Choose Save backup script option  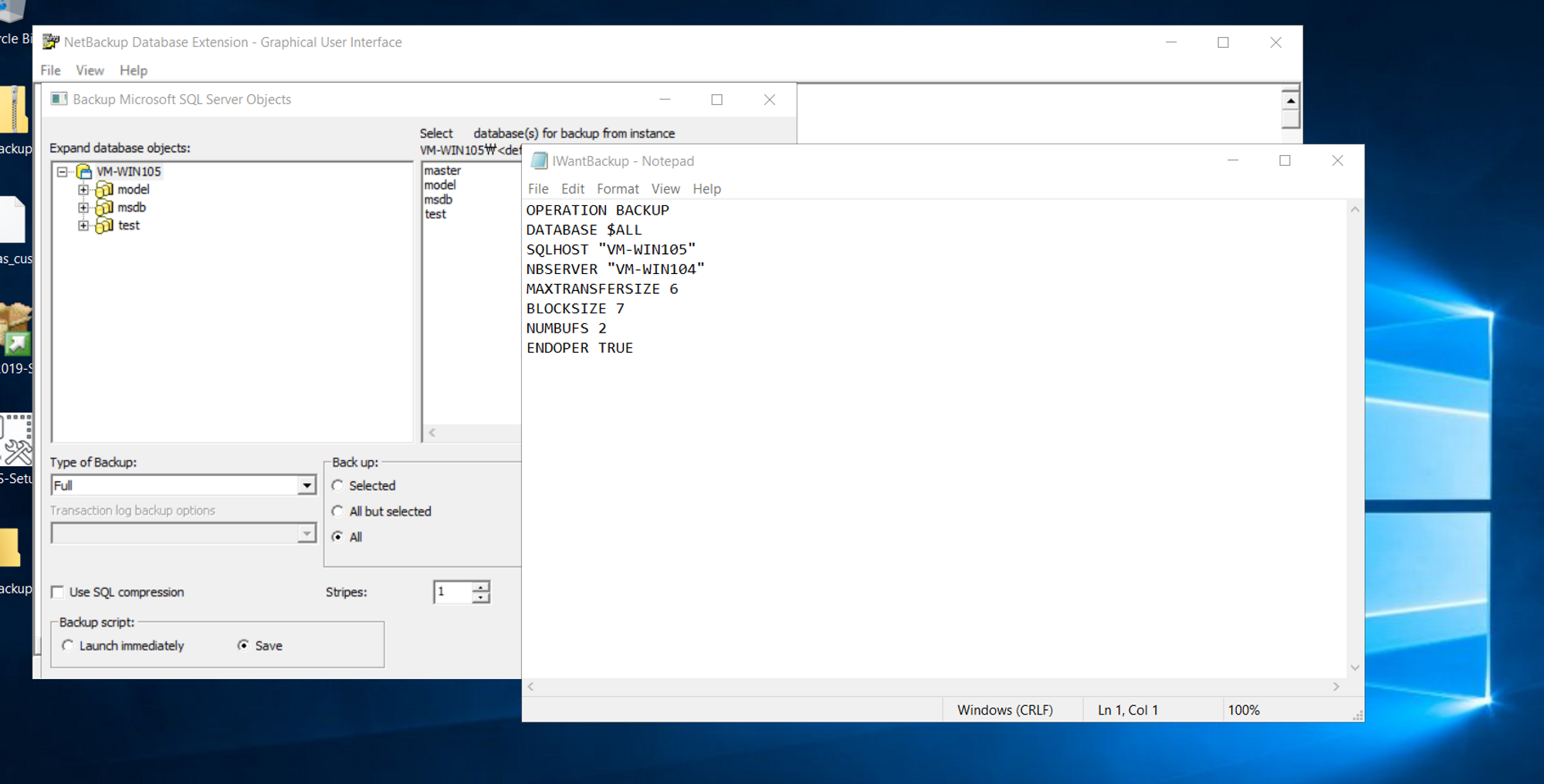[x=243, y=645]
